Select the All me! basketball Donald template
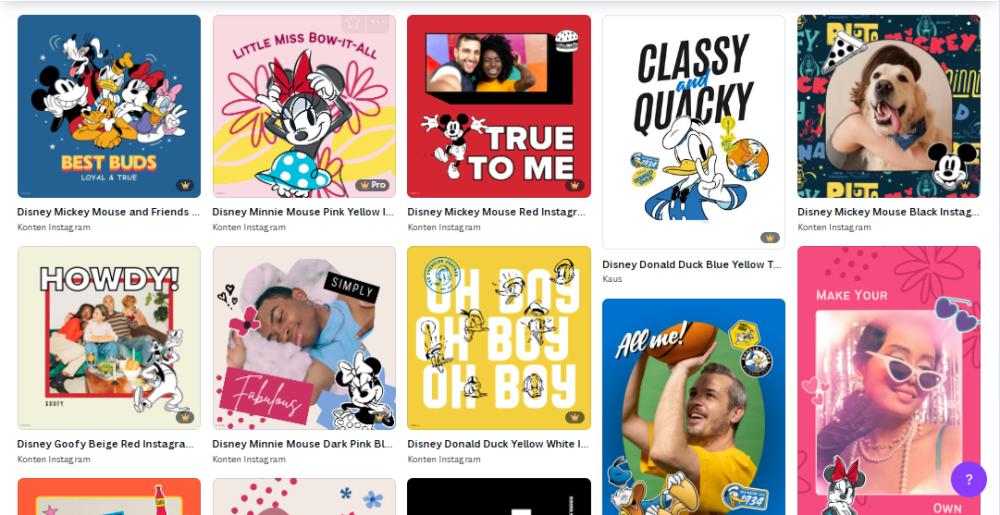 click(x=694, y=407)
